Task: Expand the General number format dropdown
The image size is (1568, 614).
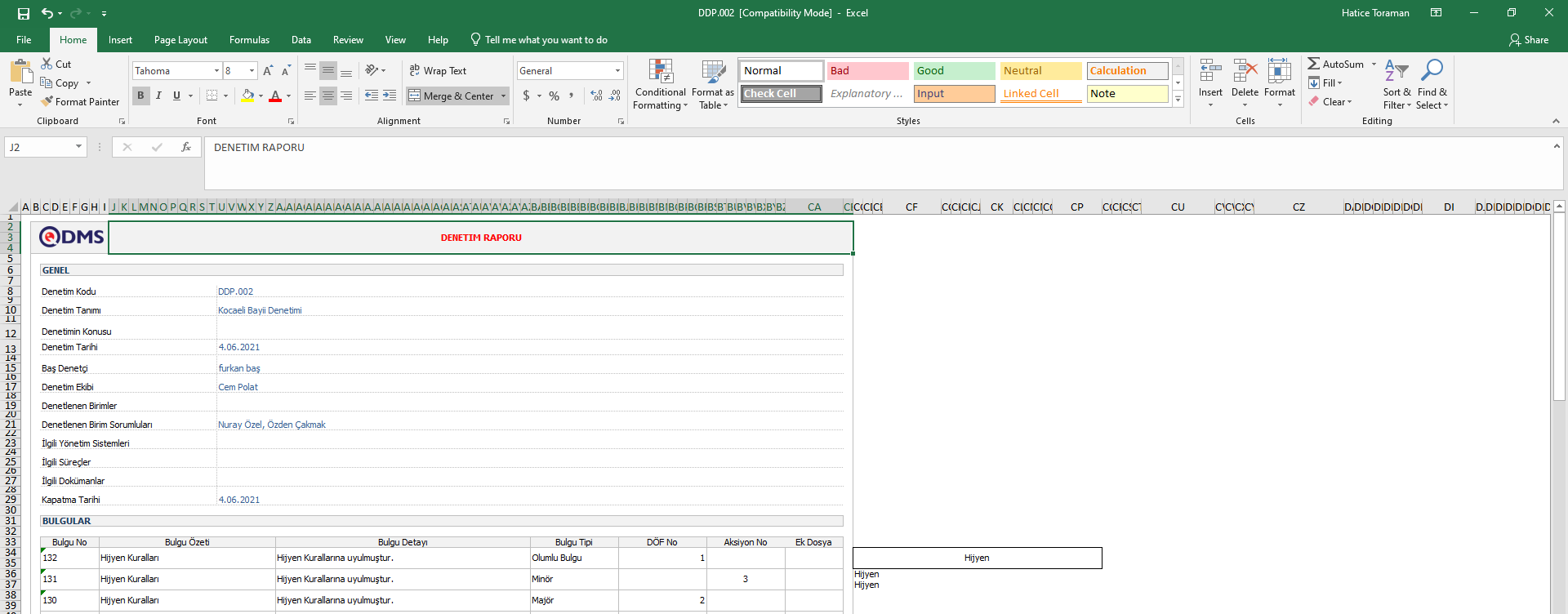Action: click(617, 71)
